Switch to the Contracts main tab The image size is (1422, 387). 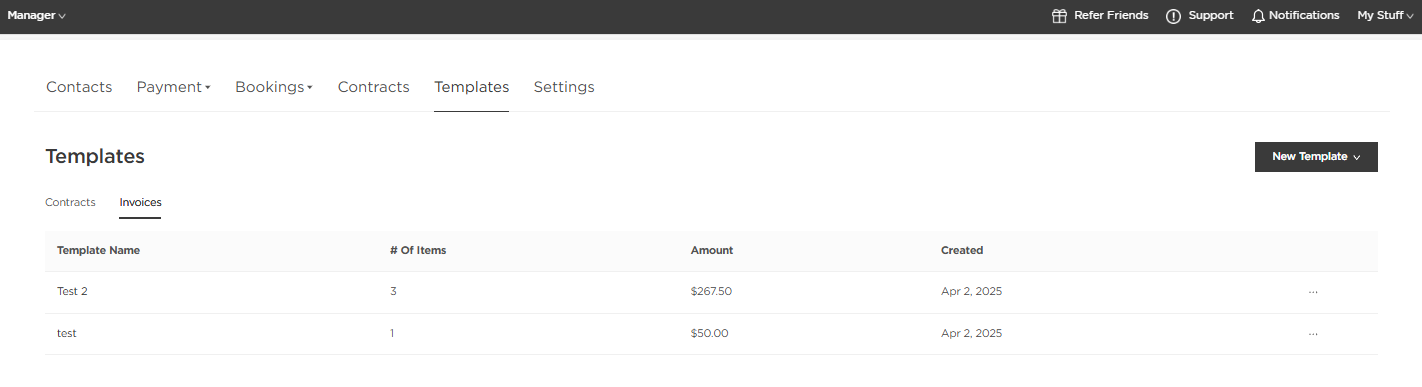pyautogui.click(x=374, y=87)
